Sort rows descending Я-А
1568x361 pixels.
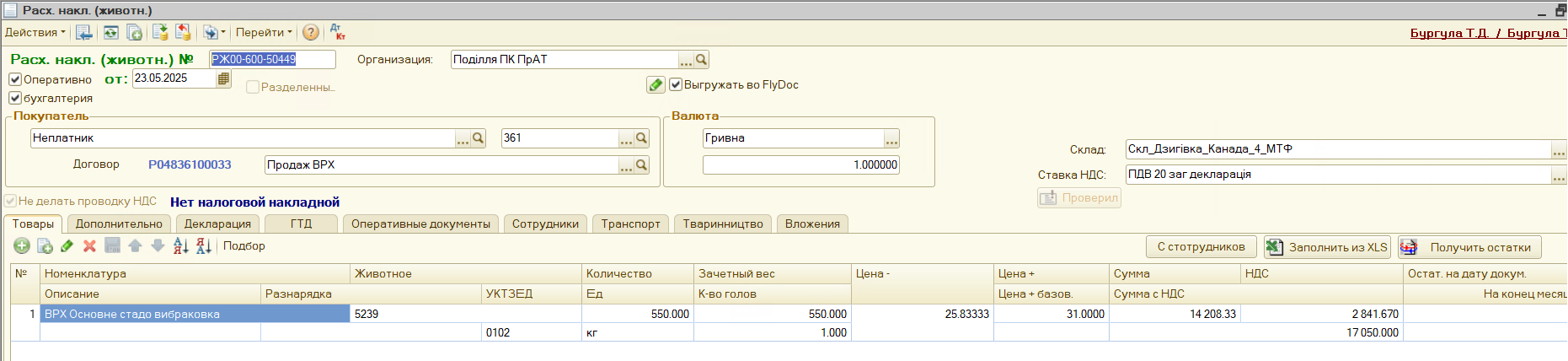[203, 245]
